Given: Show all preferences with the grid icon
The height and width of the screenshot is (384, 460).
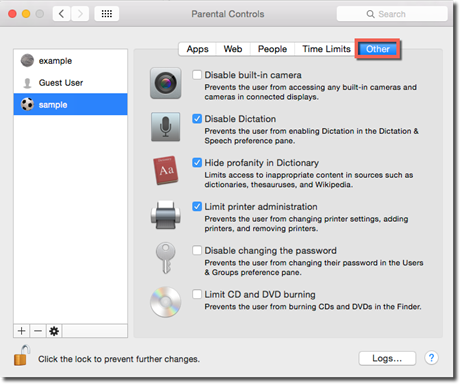Looking at the screenshot, I should click(x=107, y=14).
